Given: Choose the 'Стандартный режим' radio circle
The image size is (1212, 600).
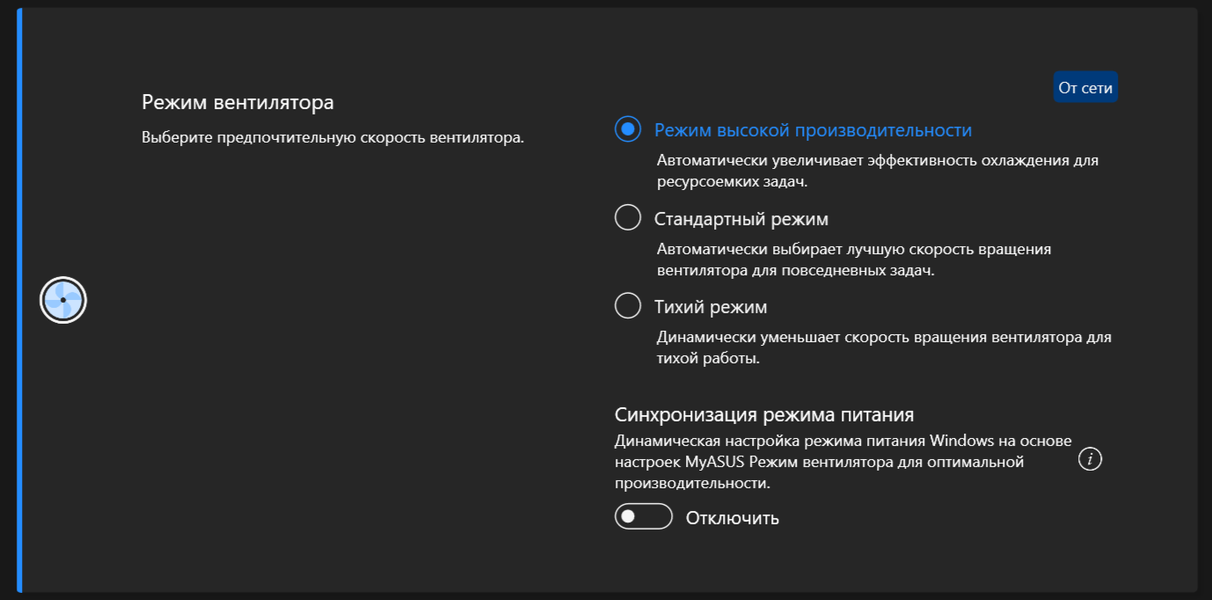Looking at the screenshot, I should pyautogui.click(x=628, y=218).
